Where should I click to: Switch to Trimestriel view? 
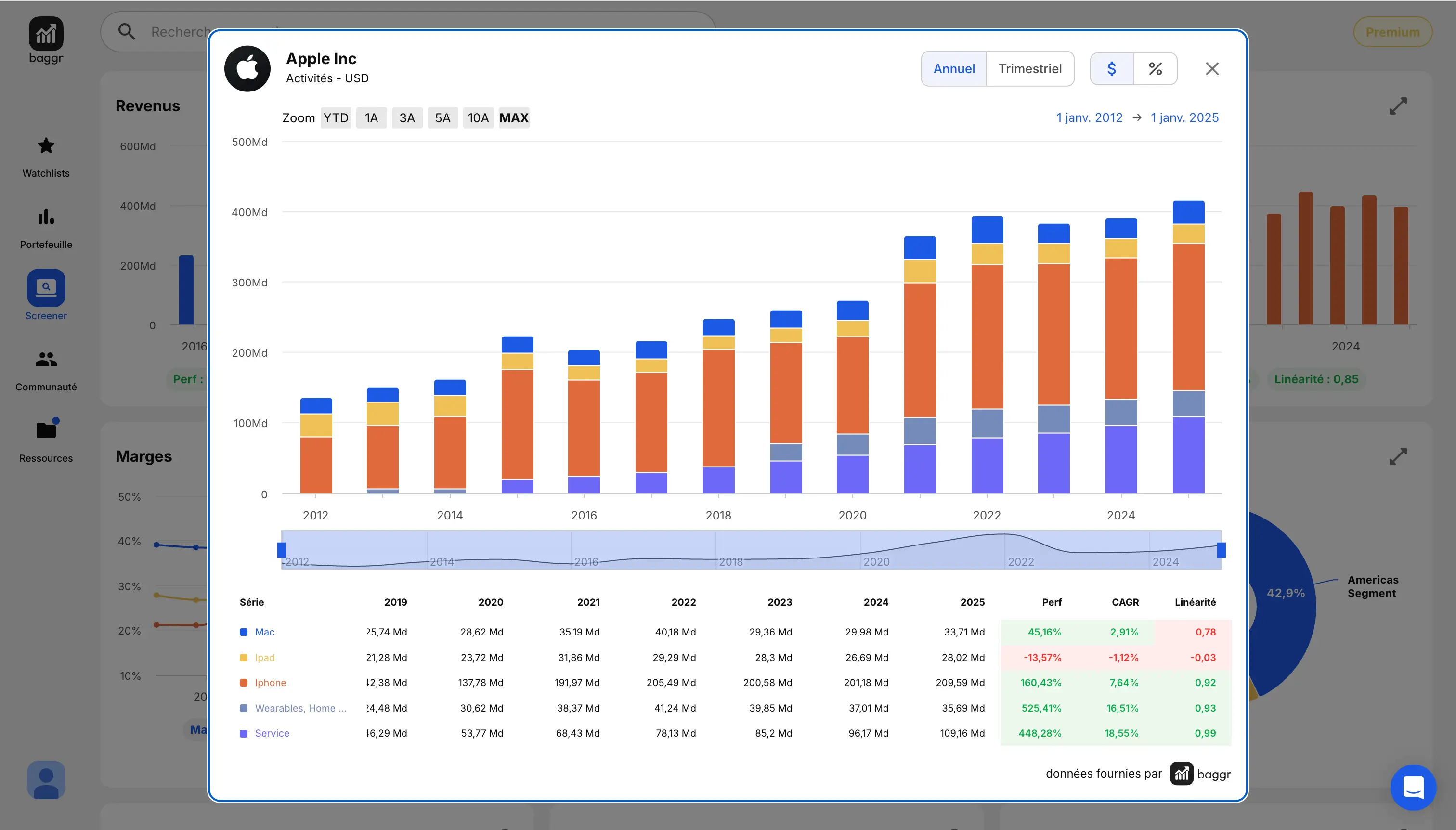click(1029, 69)
